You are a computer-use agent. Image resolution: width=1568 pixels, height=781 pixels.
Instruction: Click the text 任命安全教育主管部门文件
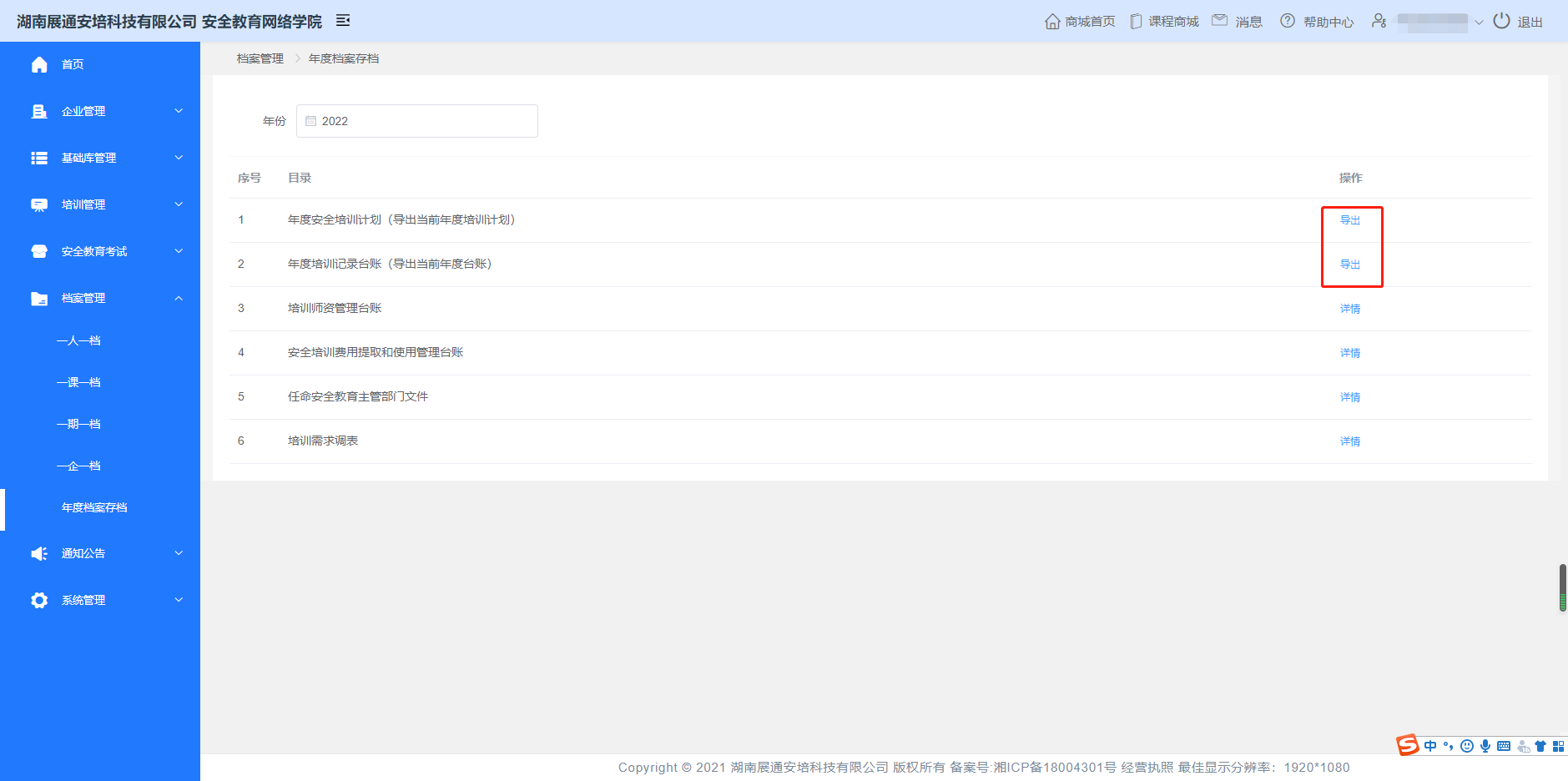[358, 396]
